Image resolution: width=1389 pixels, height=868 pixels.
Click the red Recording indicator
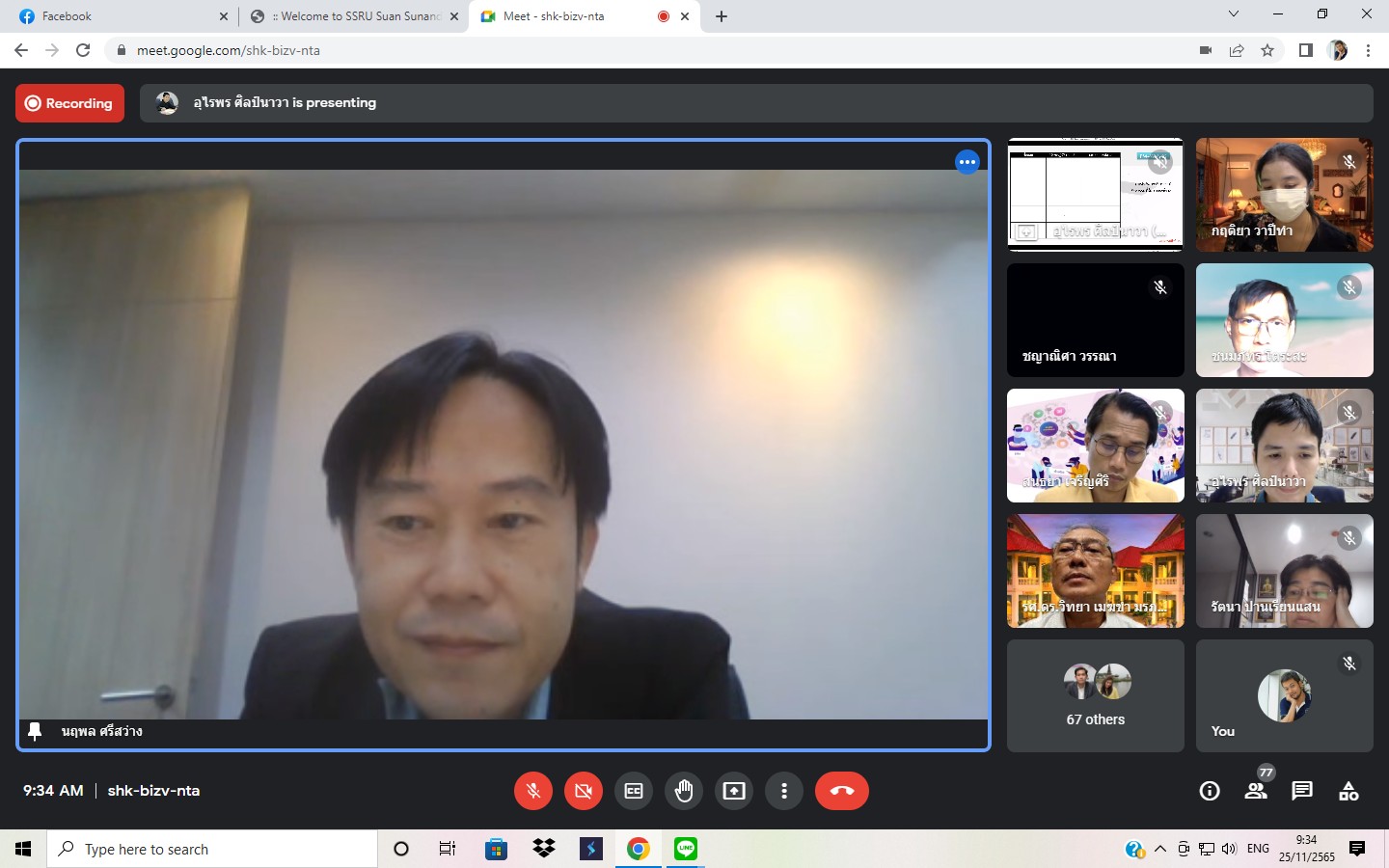point(69,103)
